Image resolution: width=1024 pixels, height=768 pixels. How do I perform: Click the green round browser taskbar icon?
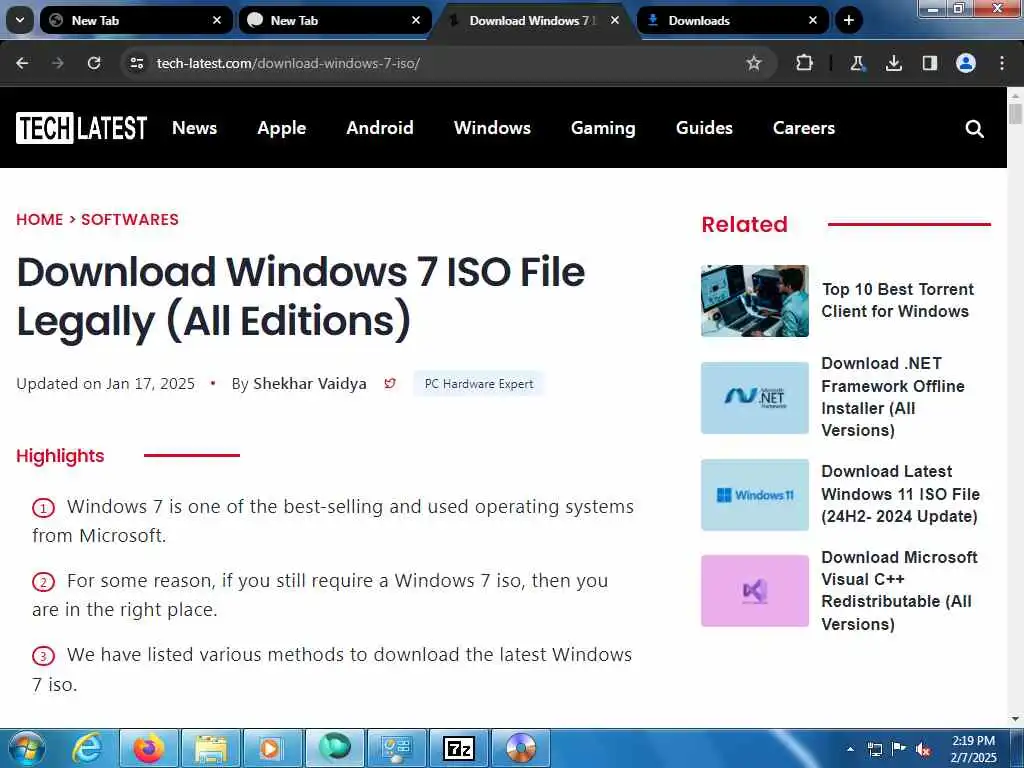(334, 748)
